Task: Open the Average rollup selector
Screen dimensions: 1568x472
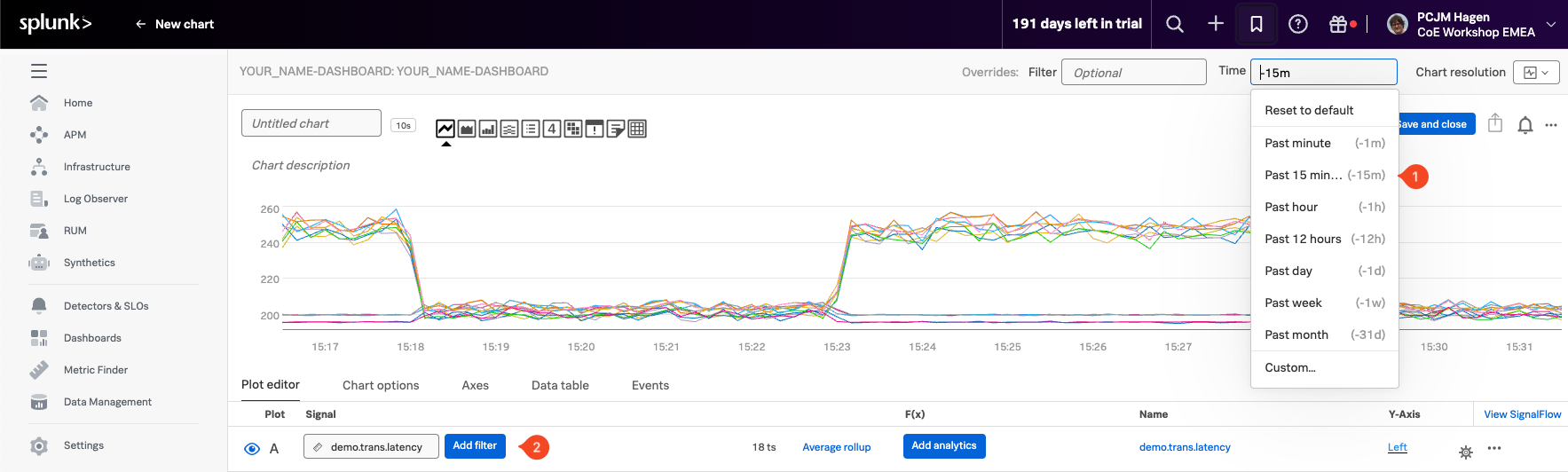Action: pyautogui.click(x=836, y=447)
